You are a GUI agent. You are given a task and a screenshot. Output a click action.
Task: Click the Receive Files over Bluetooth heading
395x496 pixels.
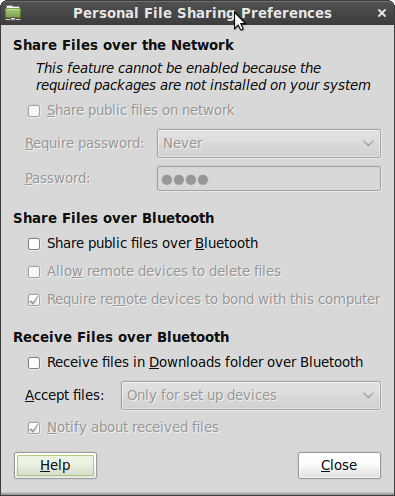121,337
